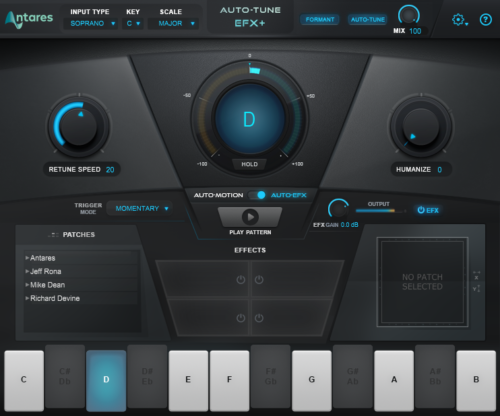This screenshot has width=500, height=416.
Task: Click the Humanize value 0
Action: click(x=440, y=170)
